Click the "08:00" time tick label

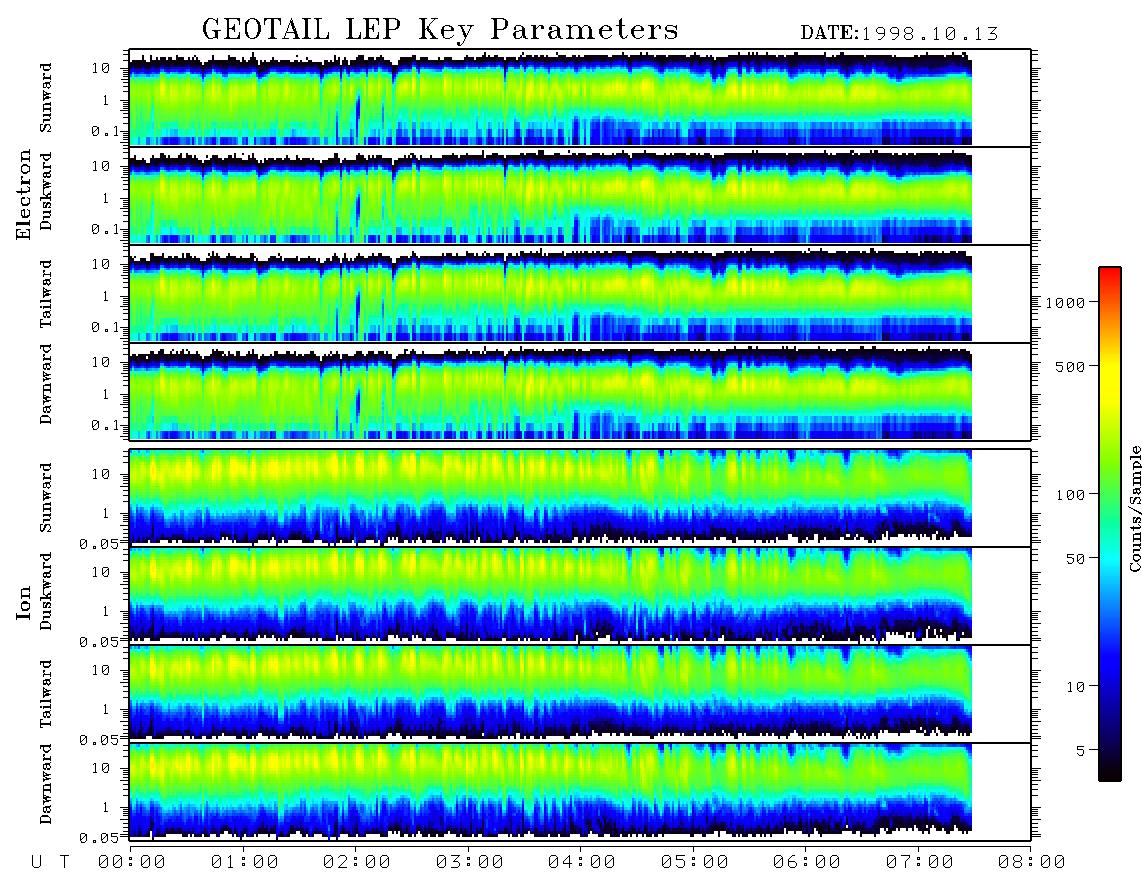click(1031, 862)
